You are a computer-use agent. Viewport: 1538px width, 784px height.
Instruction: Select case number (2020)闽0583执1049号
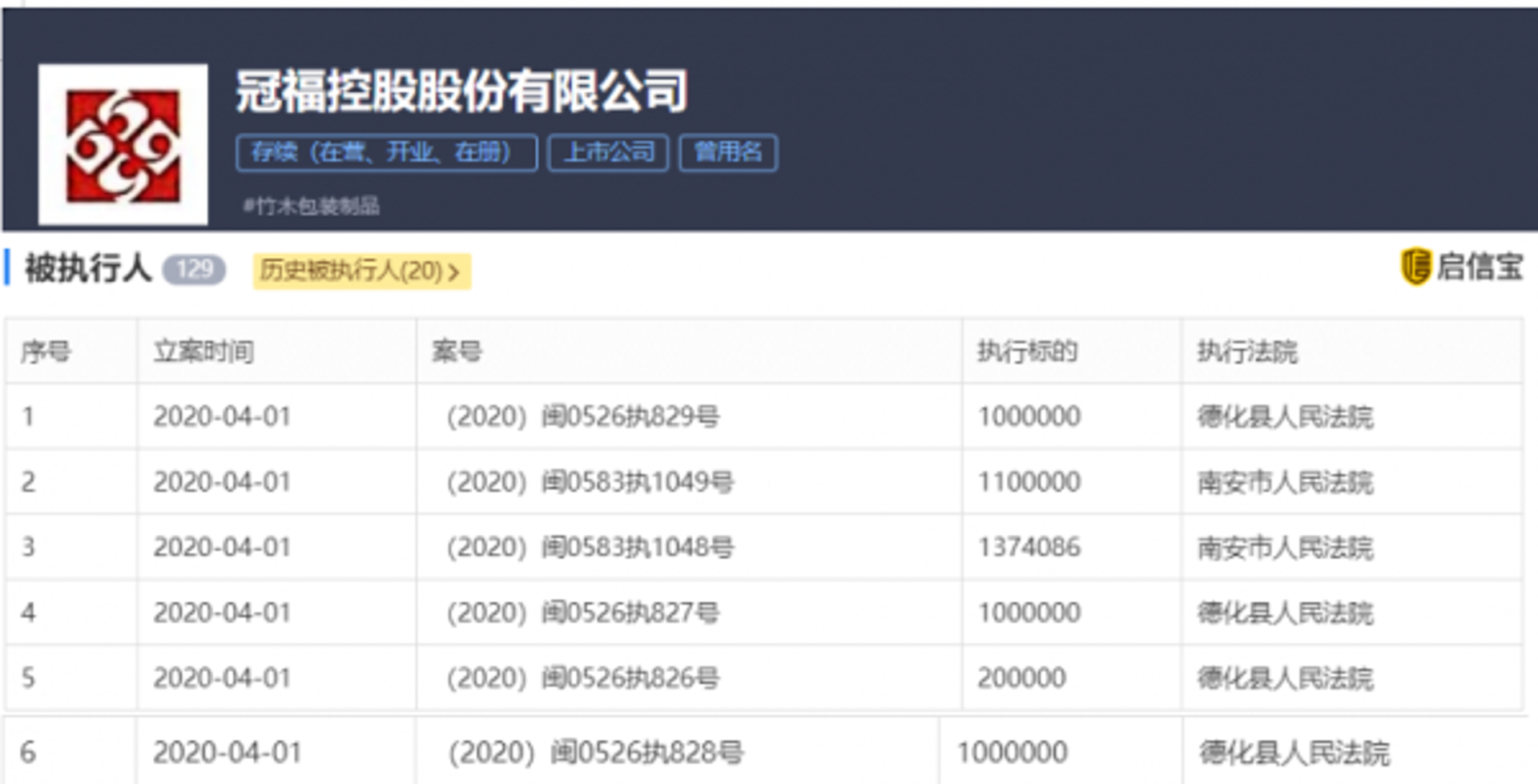(x=590, y=482)
